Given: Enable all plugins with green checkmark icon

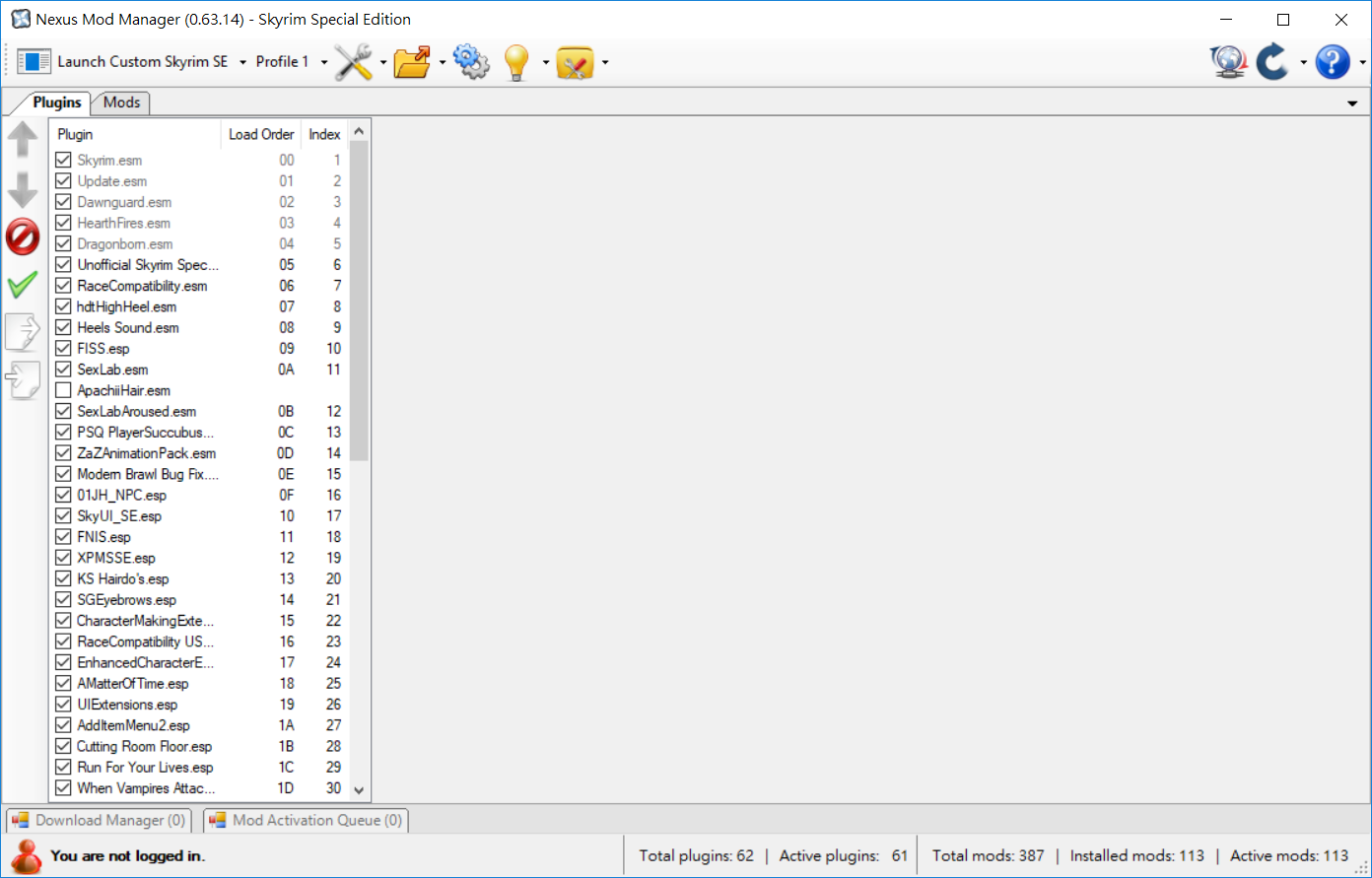Looking at the screenshot, I should (22, 286).
